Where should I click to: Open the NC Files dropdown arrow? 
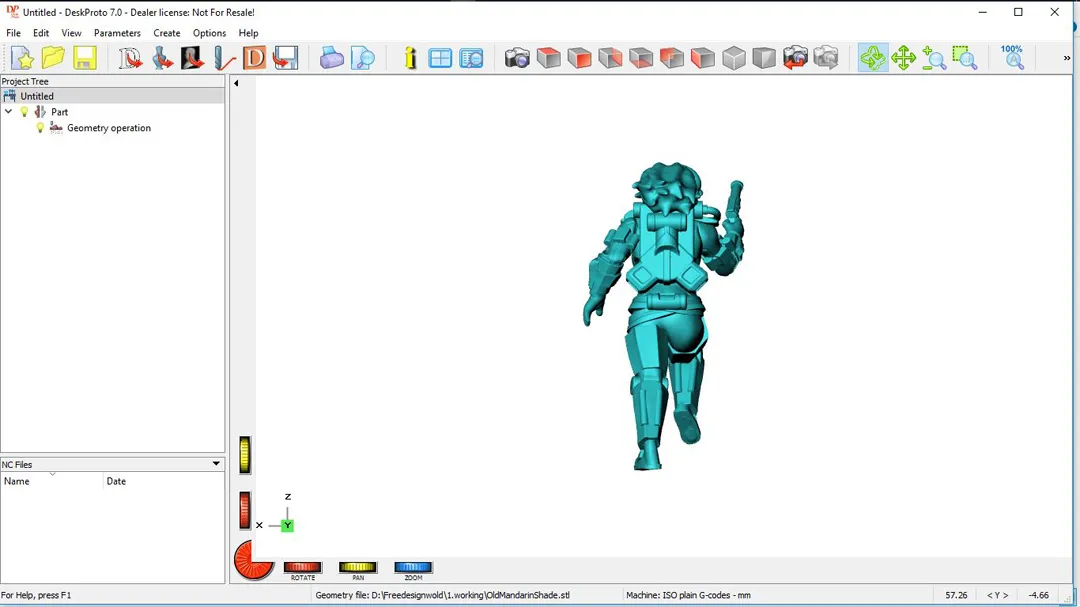pos(216,464)
